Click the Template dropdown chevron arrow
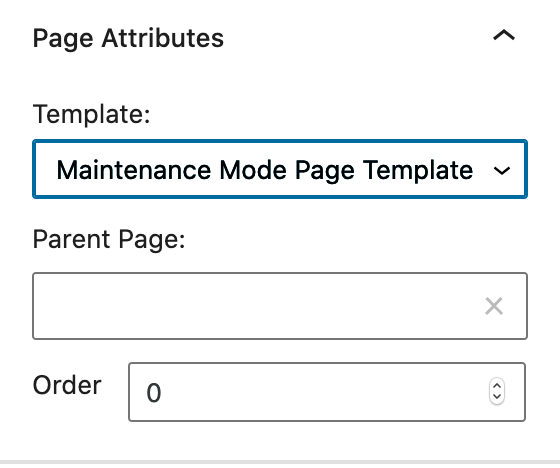The height and width of the screenshot is (468, 560). [x=501, y=170]
